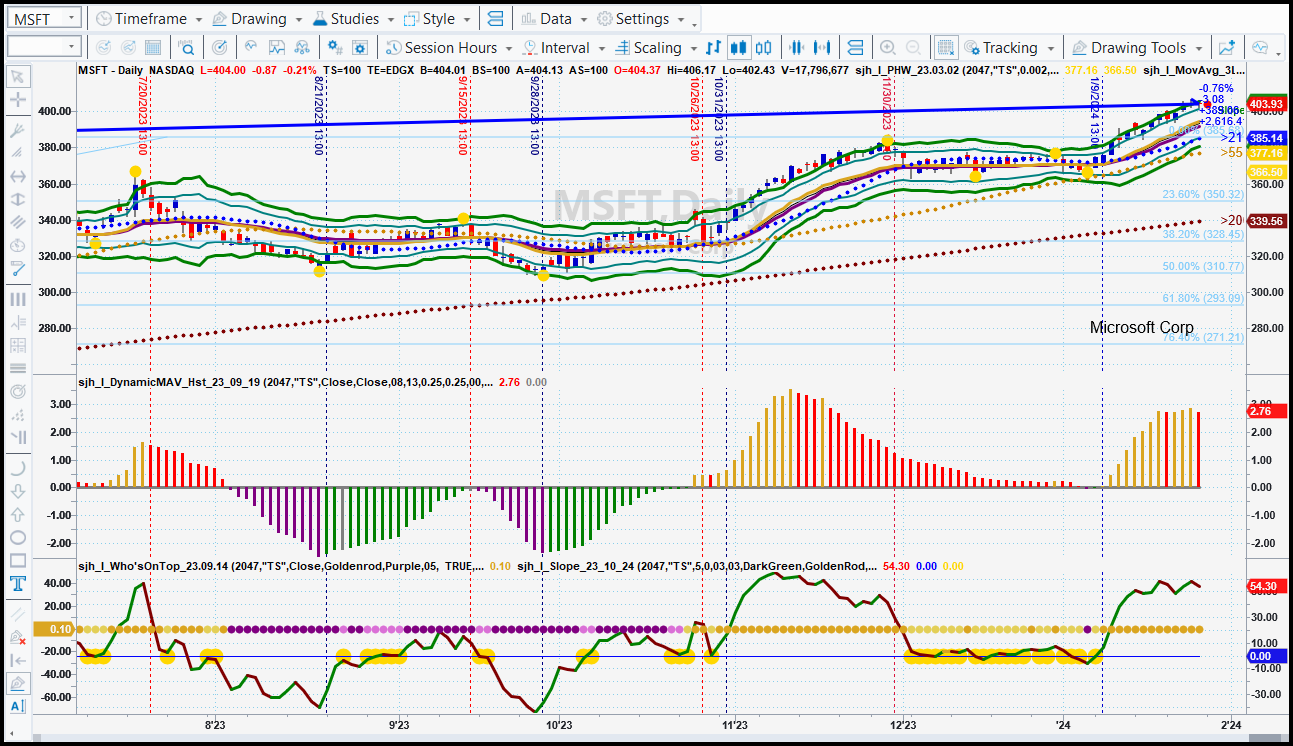Switch to OHLC bar chart style
This screenshot has height=746, width=1293.
713,47
